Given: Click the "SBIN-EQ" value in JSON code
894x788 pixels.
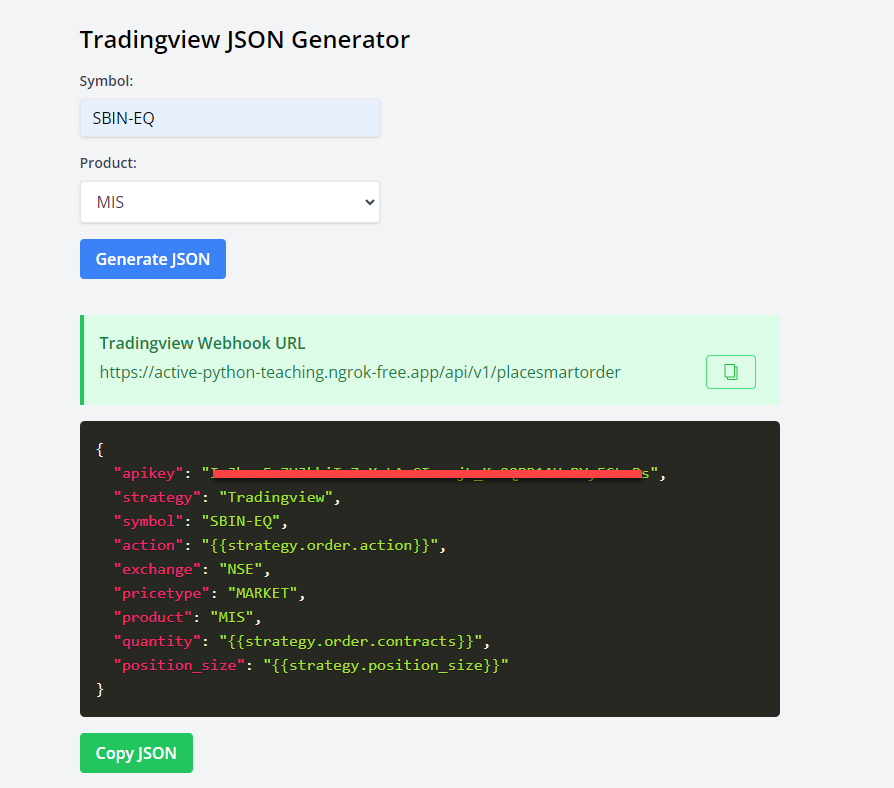Looking at the screenshot, I should 241,521.
